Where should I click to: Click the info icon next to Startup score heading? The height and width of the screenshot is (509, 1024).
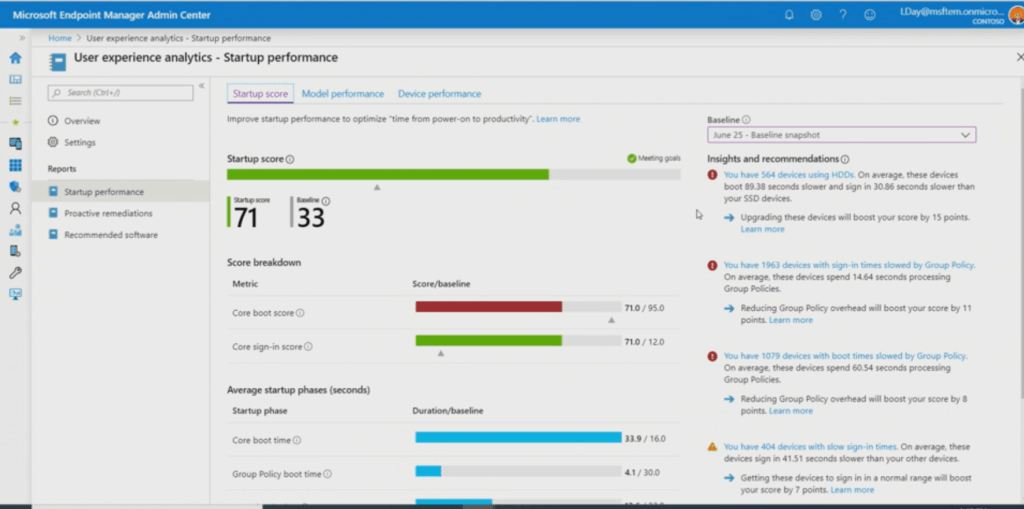290,159
